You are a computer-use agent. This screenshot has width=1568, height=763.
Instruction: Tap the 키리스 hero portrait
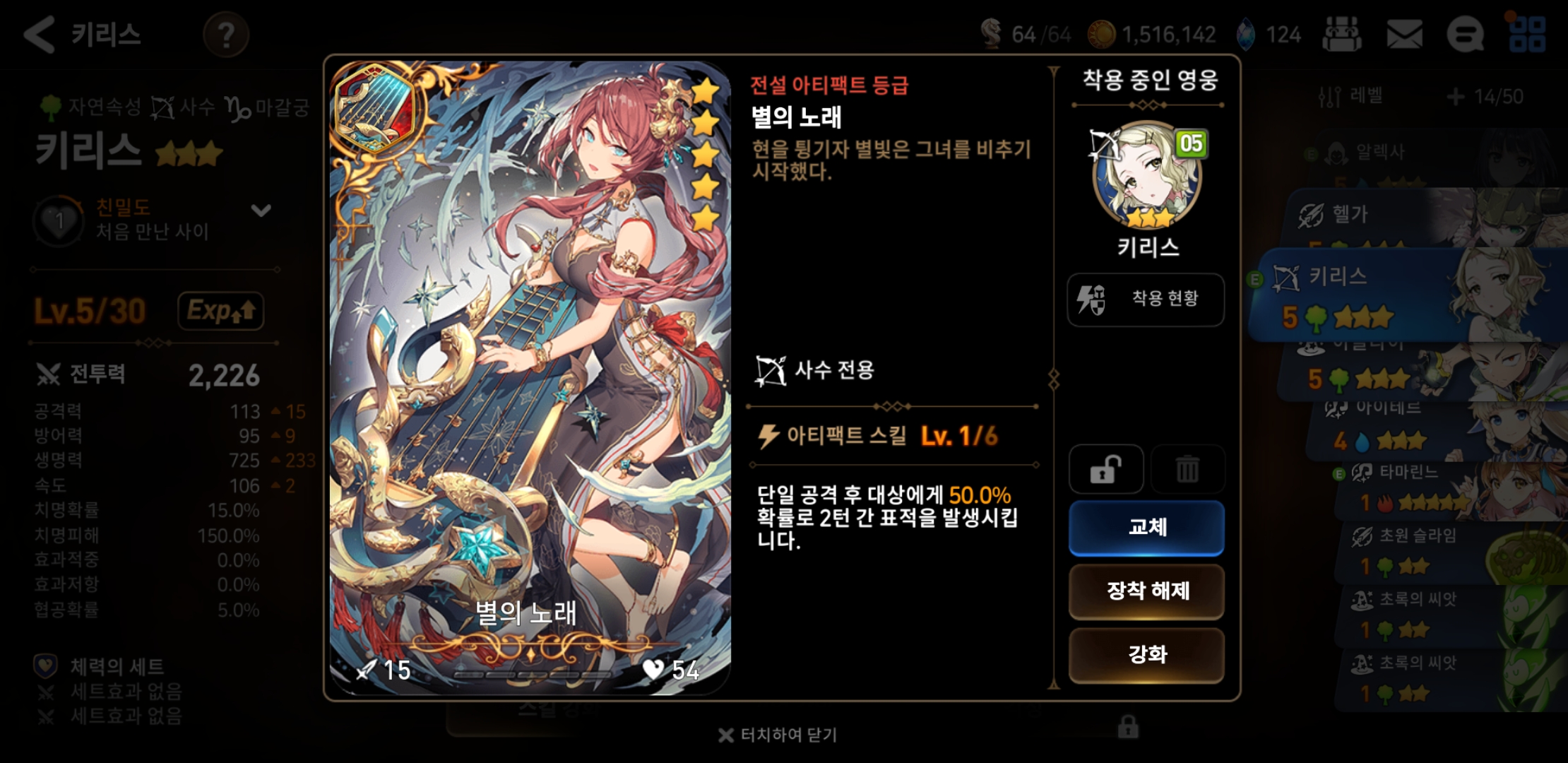coord(1147,175)
